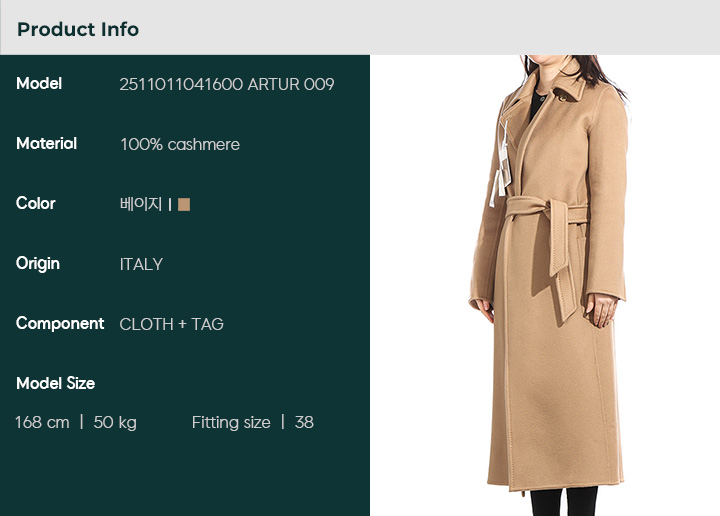Viewport: 720px width, 516px height.
Task: Click the fitting size value 38
Action: click(x=304, y=422)
